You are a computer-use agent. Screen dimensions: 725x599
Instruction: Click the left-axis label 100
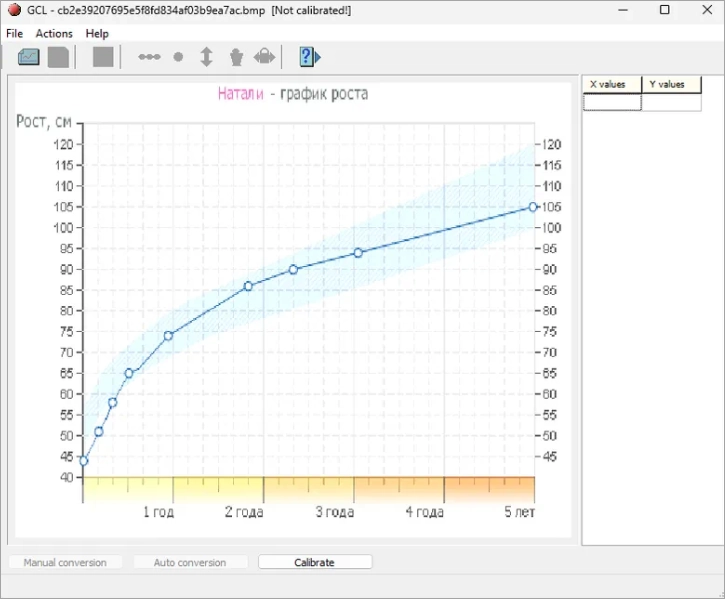point(63,228)
